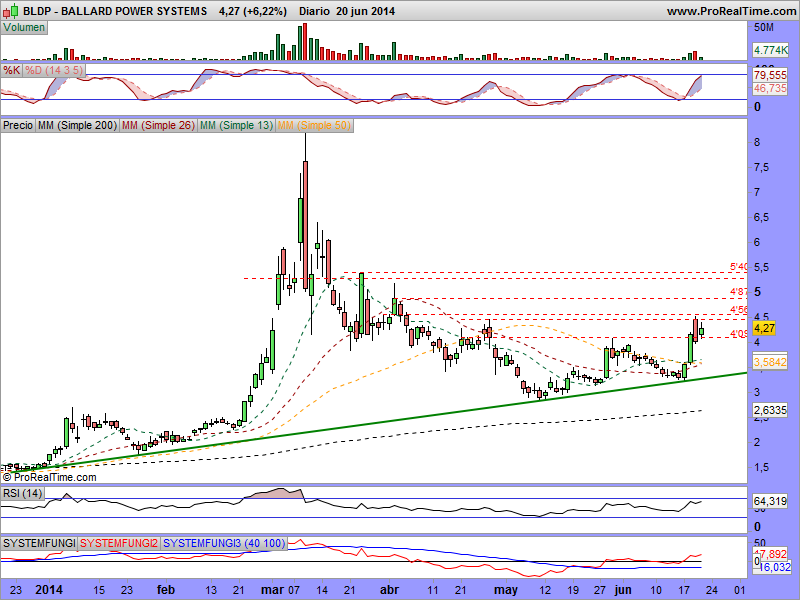Click the 2014 date axis label
The width and height of the screenshot is (800, 600).
pyautogui.click(x=49, y=590)
